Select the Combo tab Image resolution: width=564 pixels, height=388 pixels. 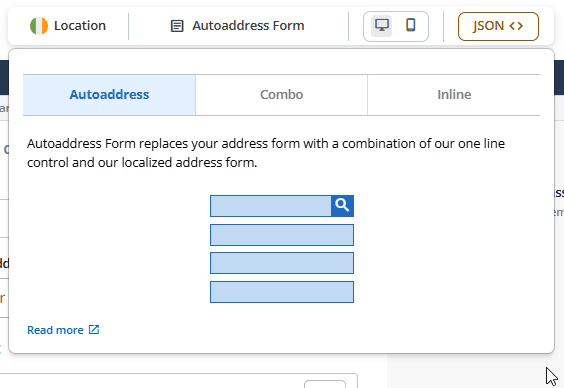pos(282,95)
